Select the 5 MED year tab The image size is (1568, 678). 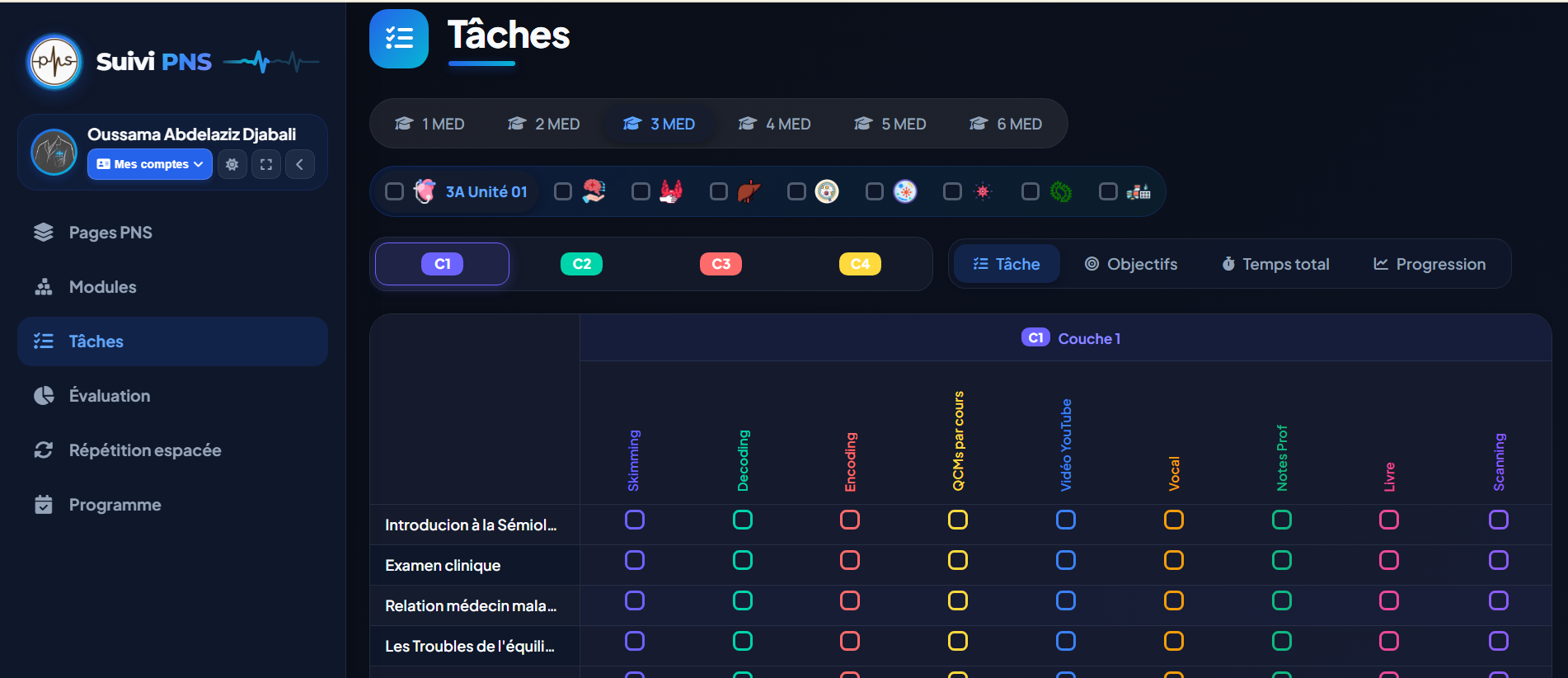pos(890,124)
